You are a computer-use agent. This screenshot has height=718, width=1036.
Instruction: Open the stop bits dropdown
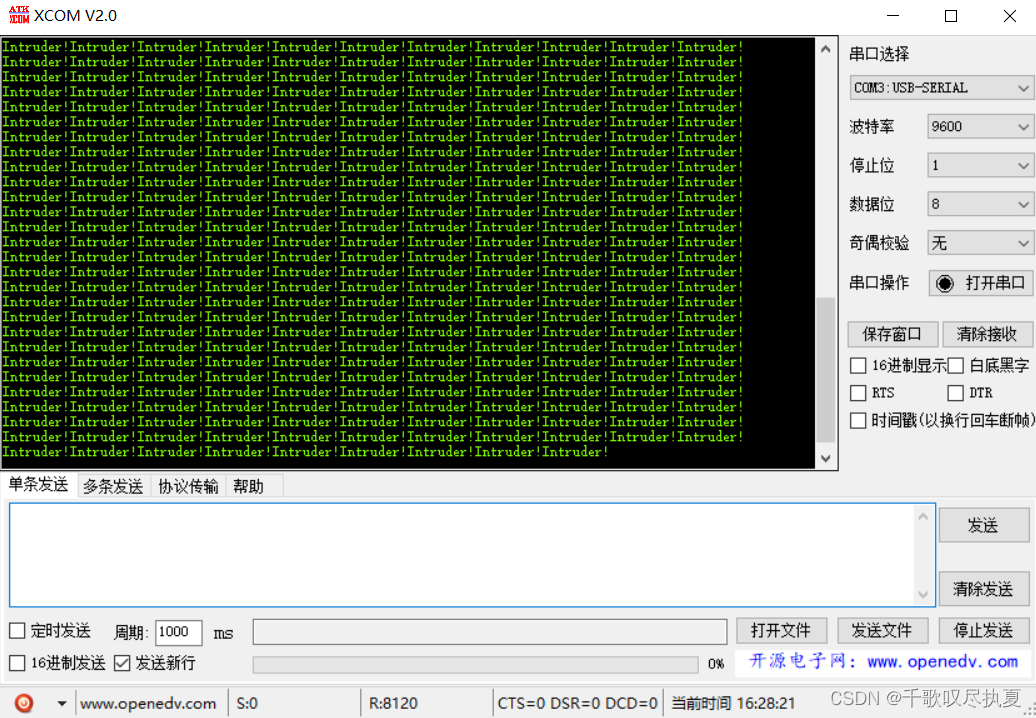coord(980,165)
